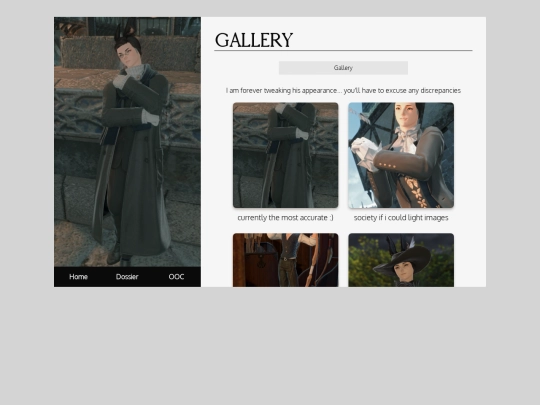Open the 'currently the most accurate' thumbnail

pos(285,155)
